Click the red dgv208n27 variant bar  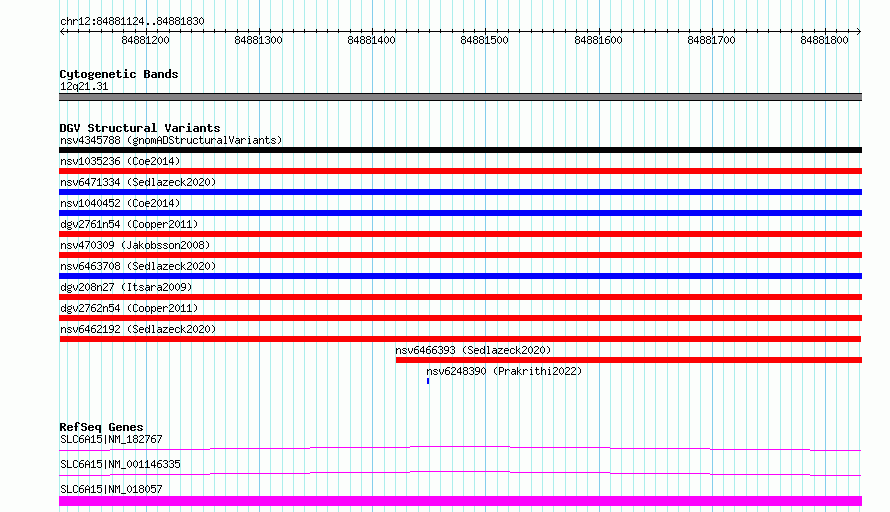point(460,297)
